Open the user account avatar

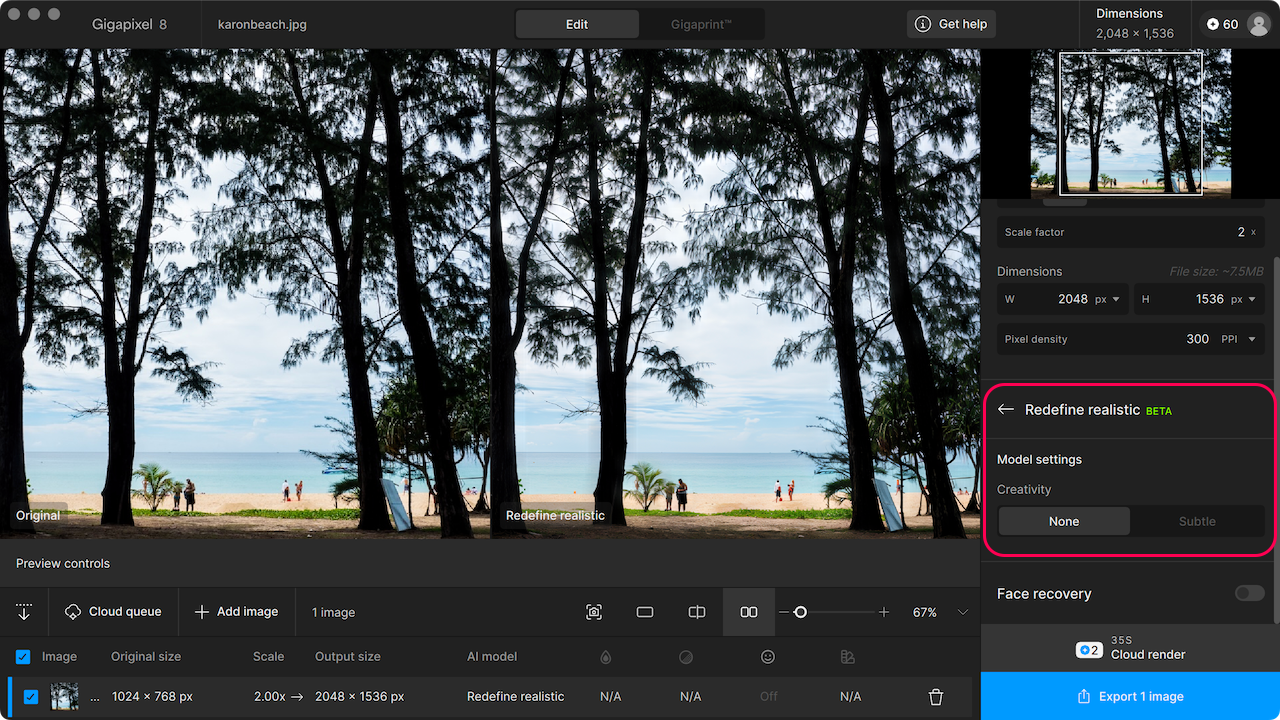pos(1258,24)
